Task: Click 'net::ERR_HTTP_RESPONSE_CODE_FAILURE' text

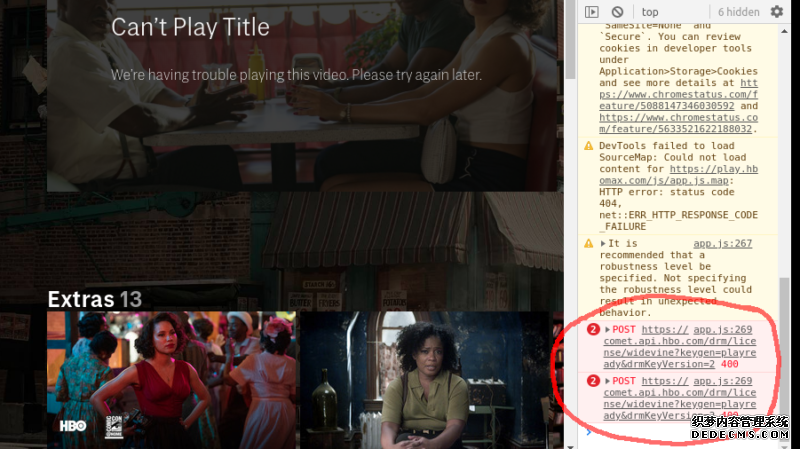Action: click(x=679, y=221)
